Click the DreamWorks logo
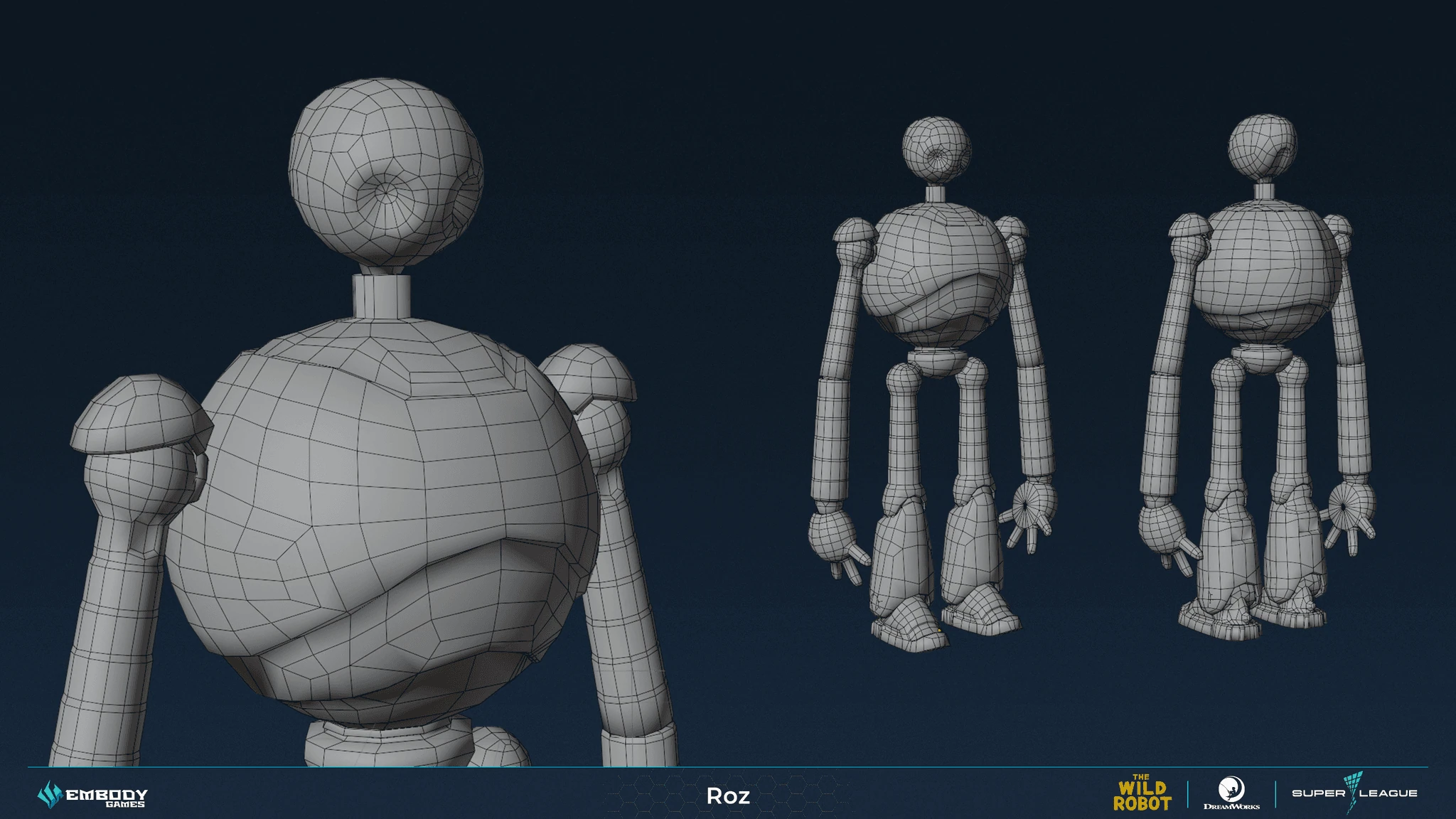Viewport: 1456px width, 819px height. click(x=1231, y=793)
